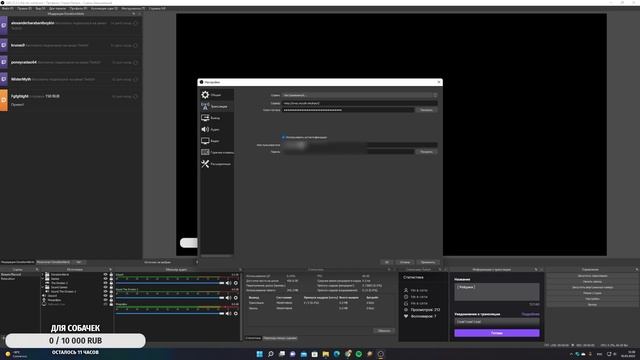The image size is (640, 360).
Task: Click the purple Done button in Stream Information
Action: click(x=497, y=333)
